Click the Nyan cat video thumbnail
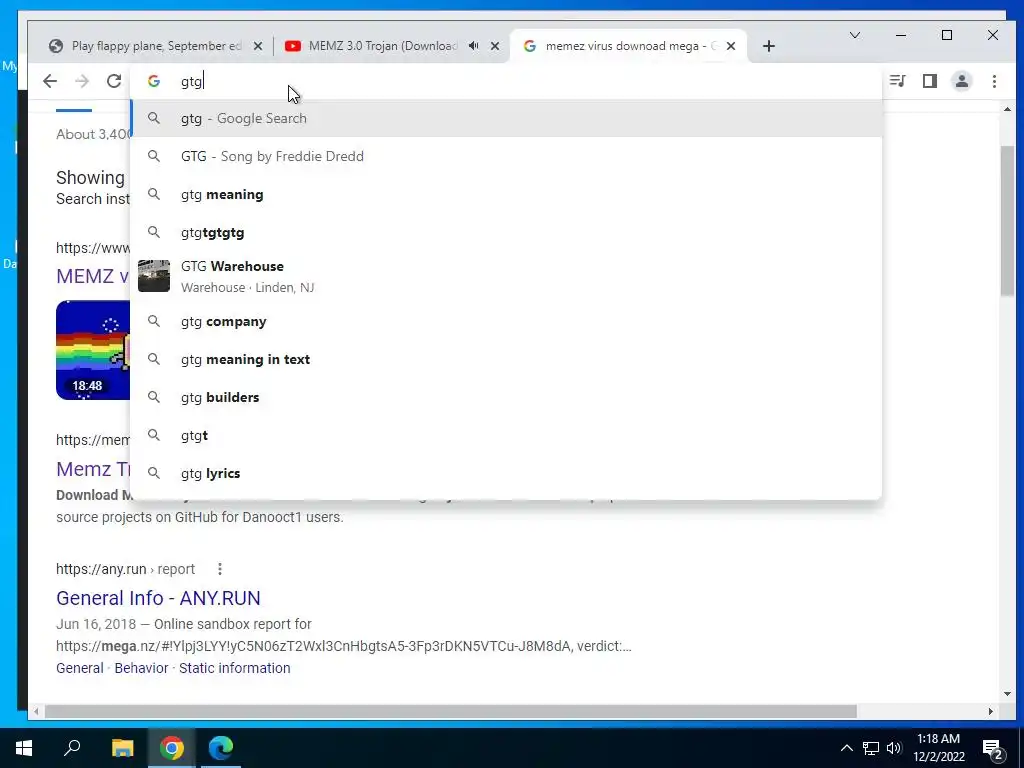This screenshot has width=1024, height=768. tap(93, 350)
